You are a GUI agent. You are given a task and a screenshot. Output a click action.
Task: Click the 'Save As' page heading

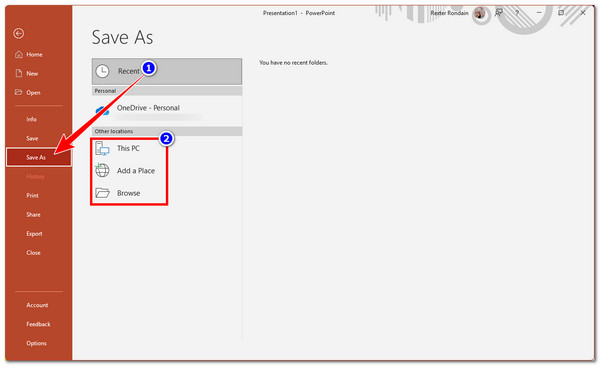tap(122, 37)
